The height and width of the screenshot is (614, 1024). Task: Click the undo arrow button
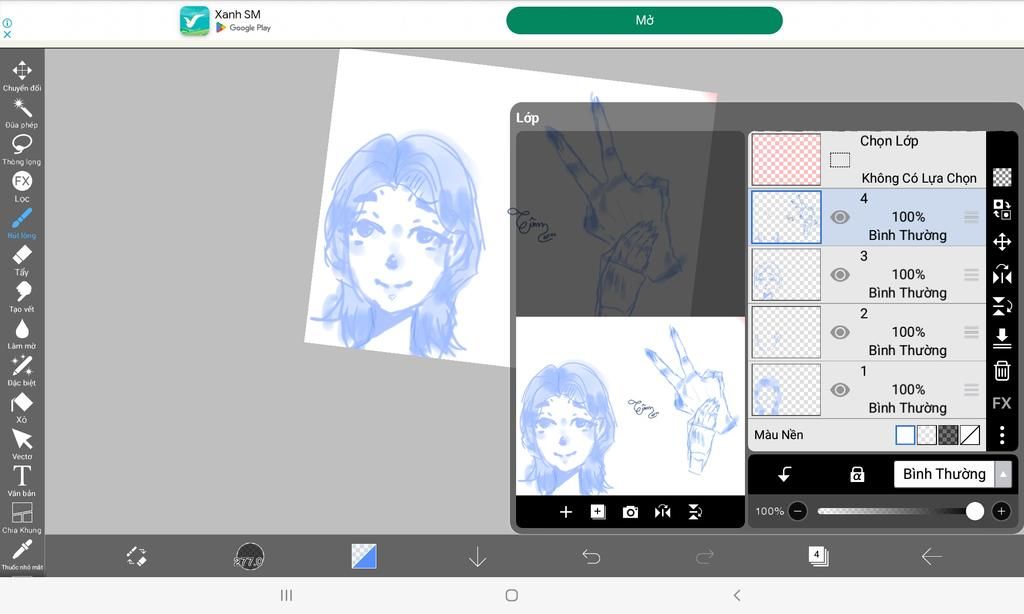pos(591,556)
